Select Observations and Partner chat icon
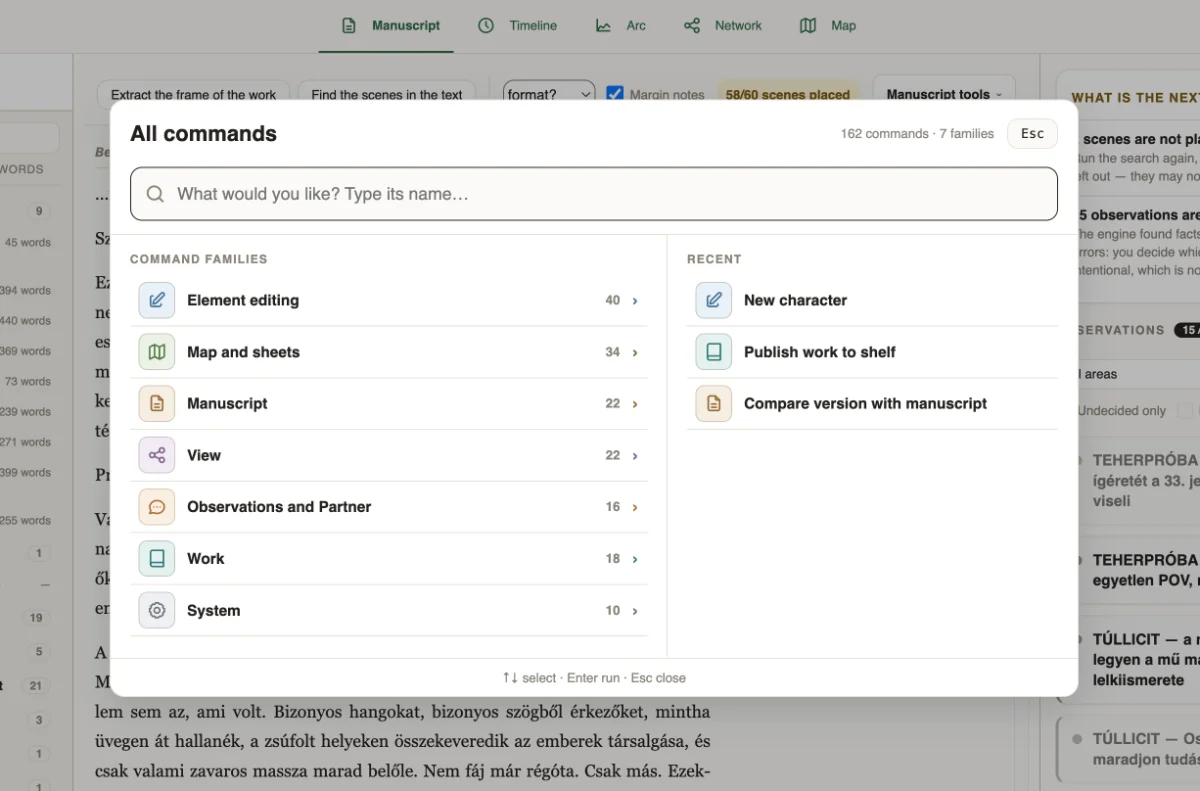Screen dimensions: 1200x791 (157, 507)
